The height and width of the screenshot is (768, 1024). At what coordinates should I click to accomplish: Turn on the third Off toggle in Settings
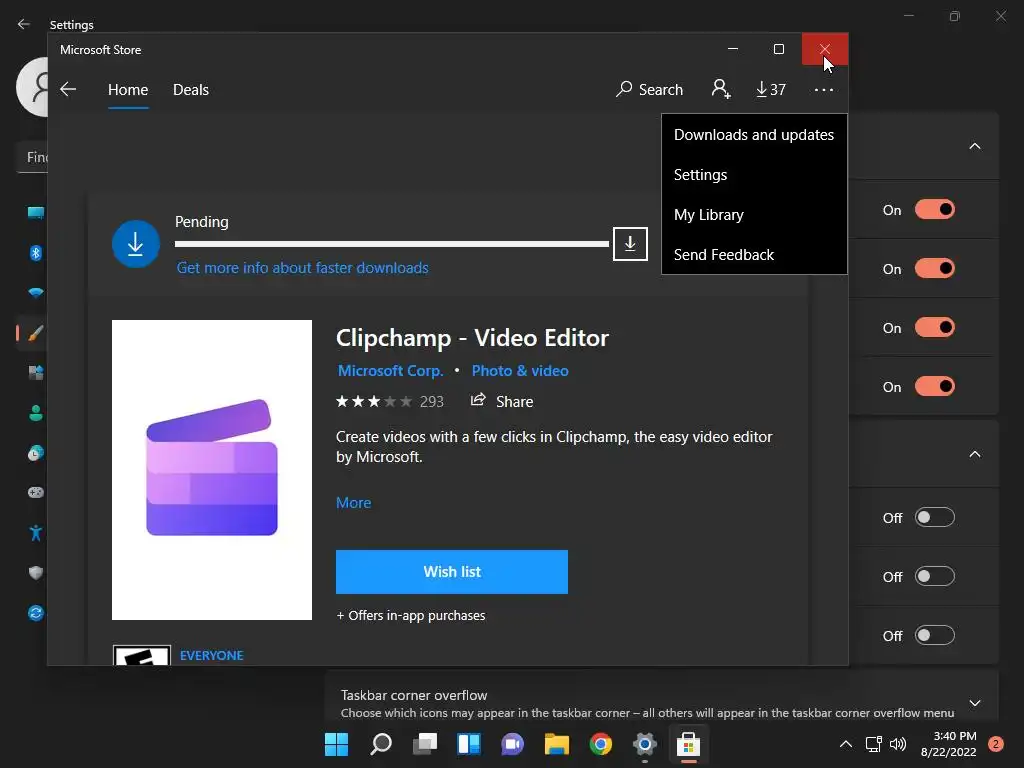pos(935,635)
